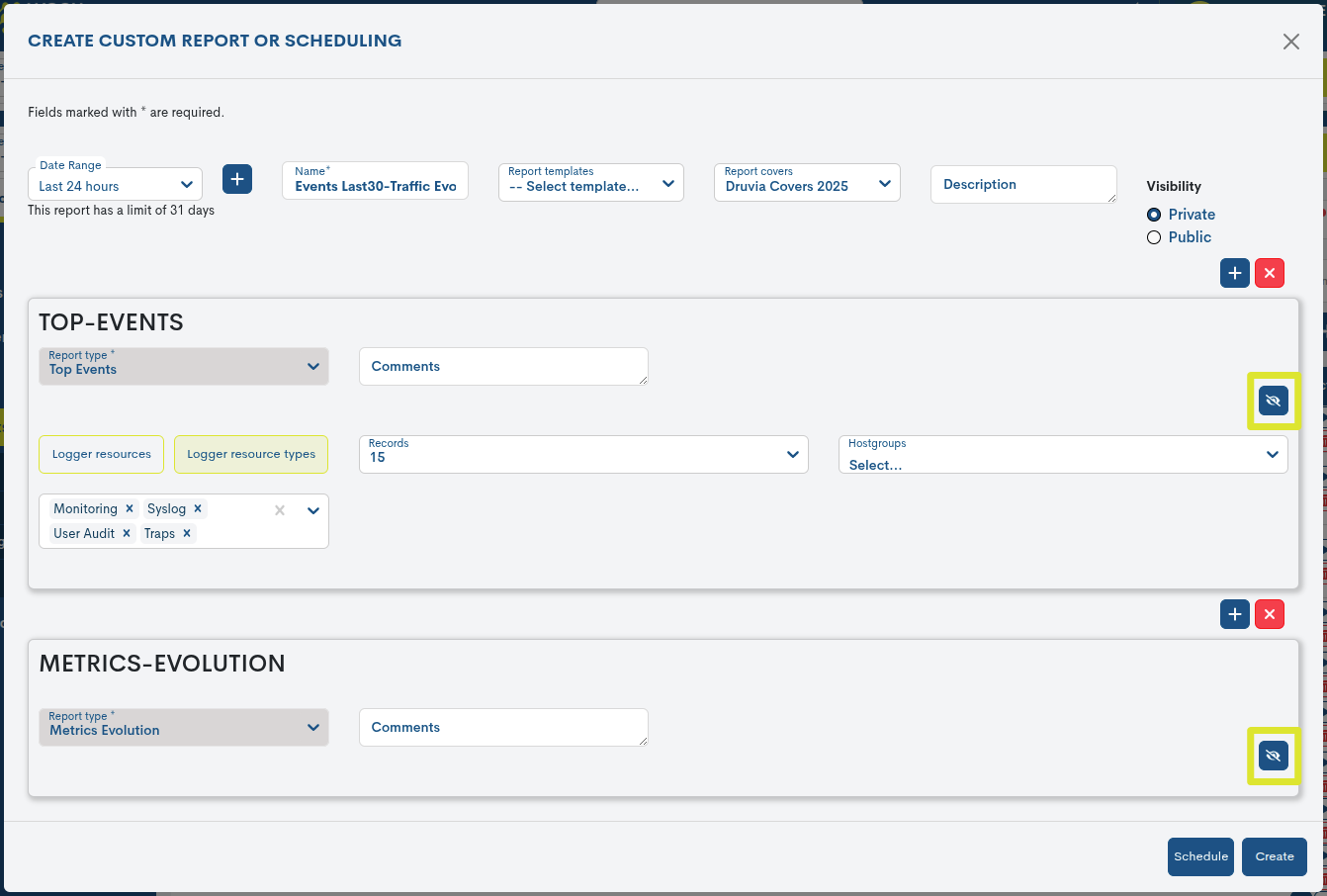Open the Hostgroups select dropdown
1327x896 pixels.
(x=1062, y=455)
